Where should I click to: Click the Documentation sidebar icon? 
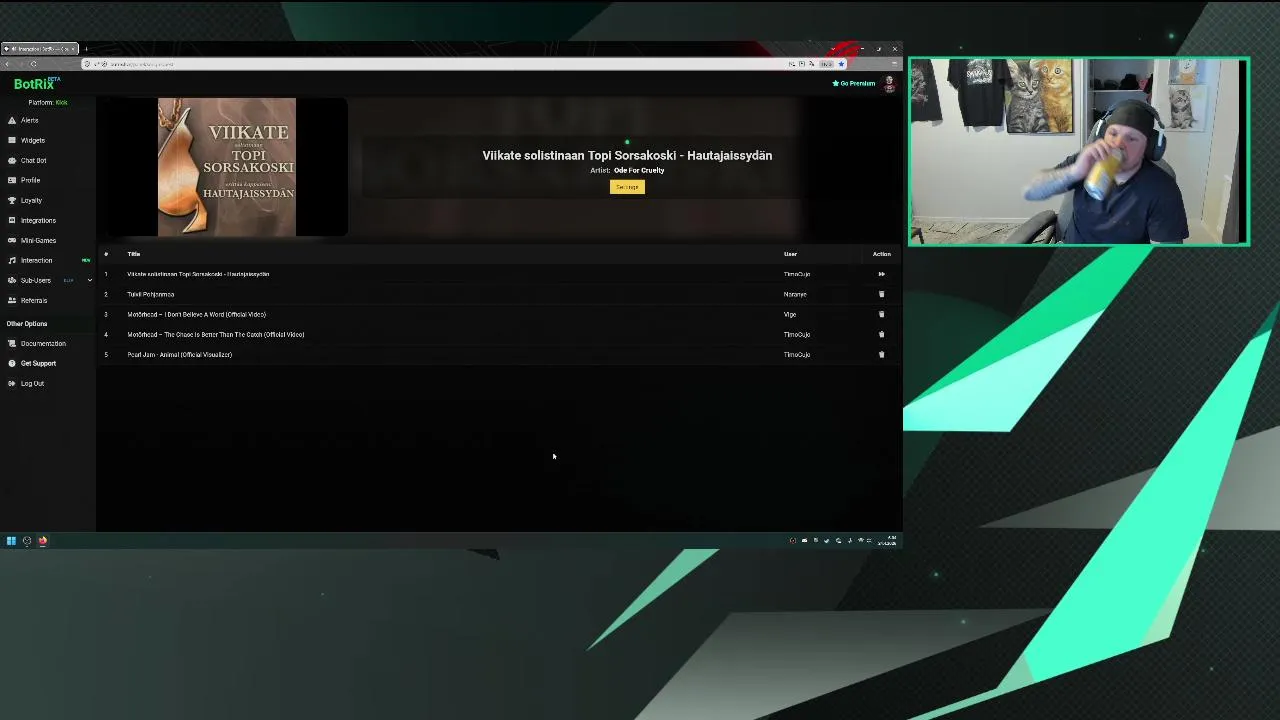tap(12, 343)
